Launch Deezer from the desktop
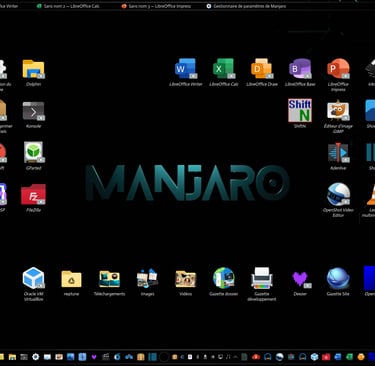This screenshot has height=366, width=375. [300, 279]
